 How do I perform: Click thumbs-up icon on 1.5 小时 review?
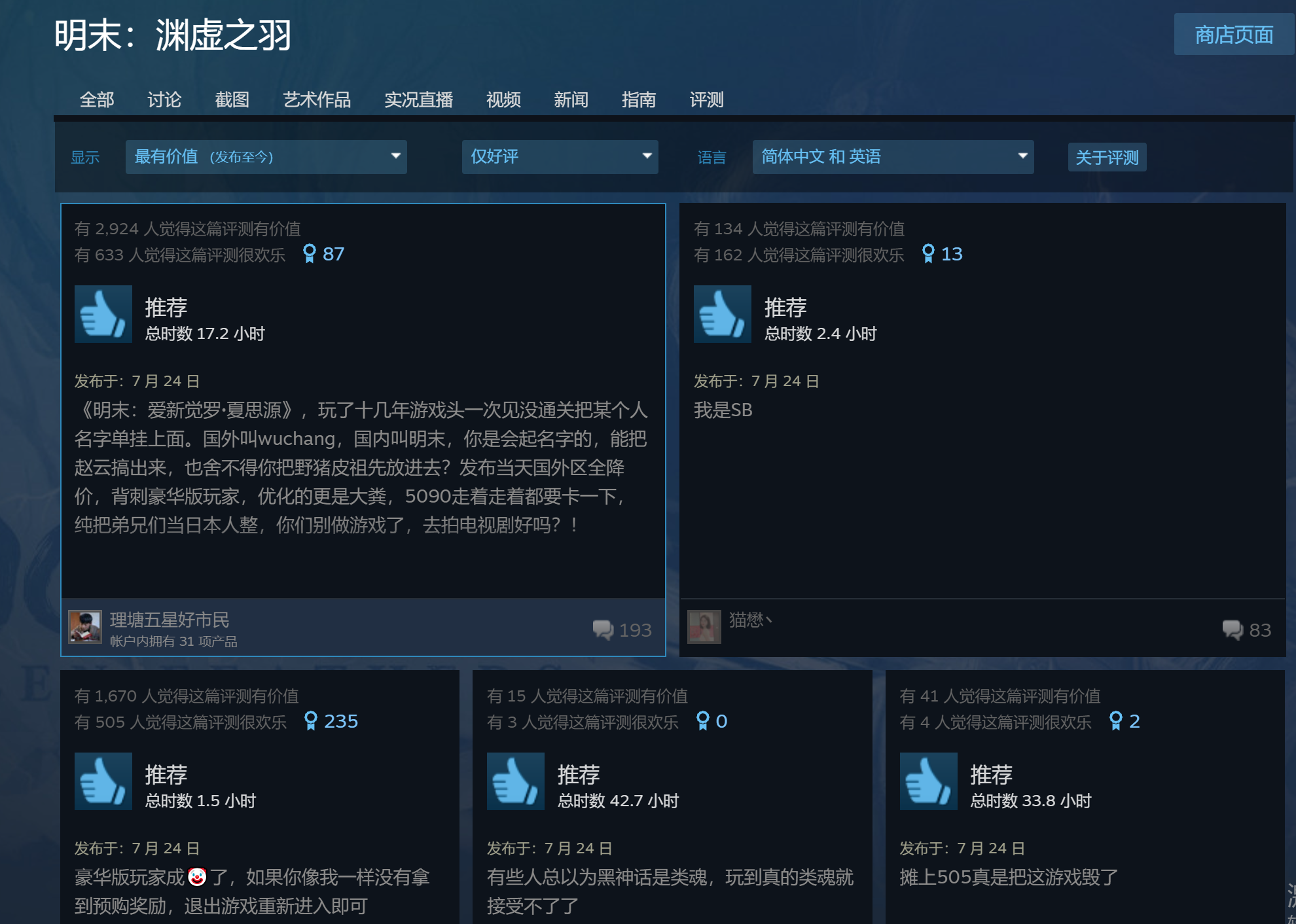point(103,781)
